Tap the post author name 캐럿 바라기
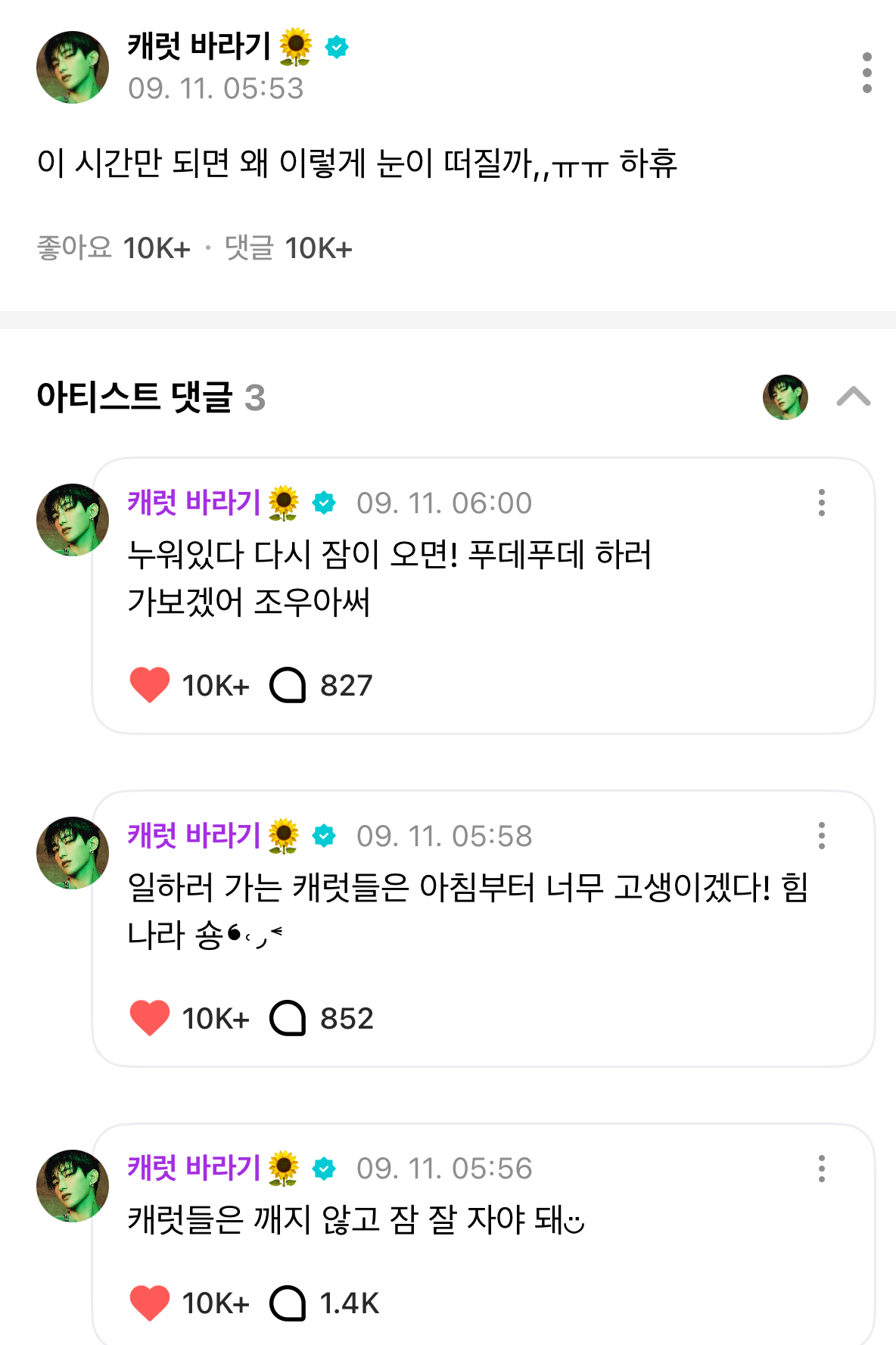The width and height of the screenshot is (896, 1345). pyautogui.click(x=199, y=47)
